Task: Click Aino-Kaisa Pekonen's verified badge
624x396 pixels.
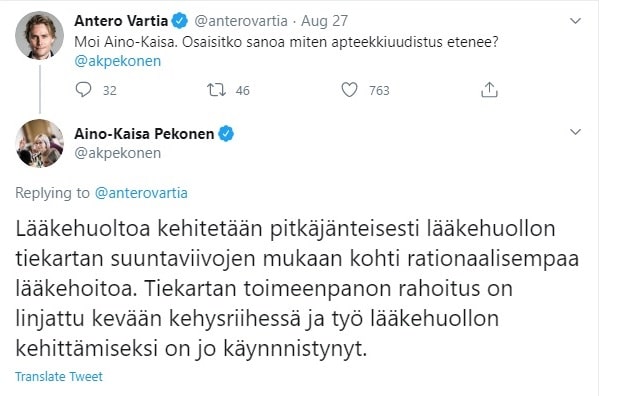Action: coord(226,134)
